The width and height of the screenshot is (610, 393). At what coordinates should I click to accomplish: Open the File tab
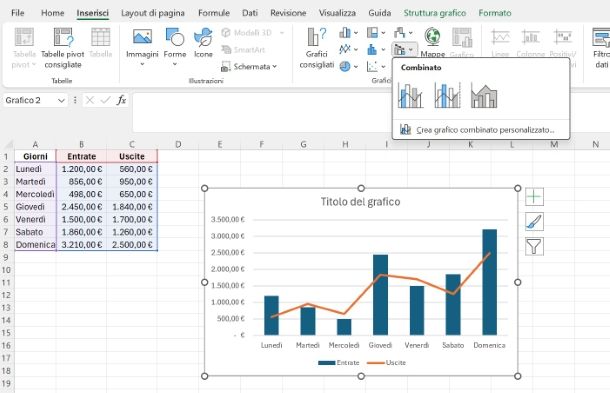[x=18, y=13]
